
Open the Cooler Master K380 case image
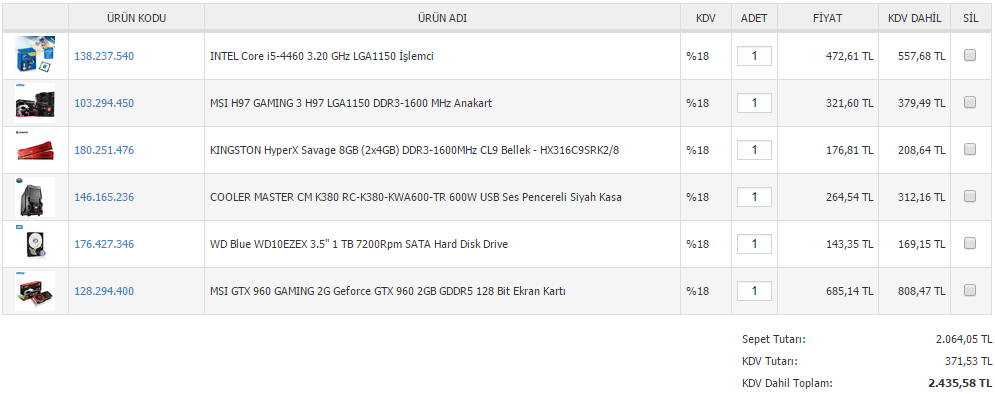coord(35,197)
